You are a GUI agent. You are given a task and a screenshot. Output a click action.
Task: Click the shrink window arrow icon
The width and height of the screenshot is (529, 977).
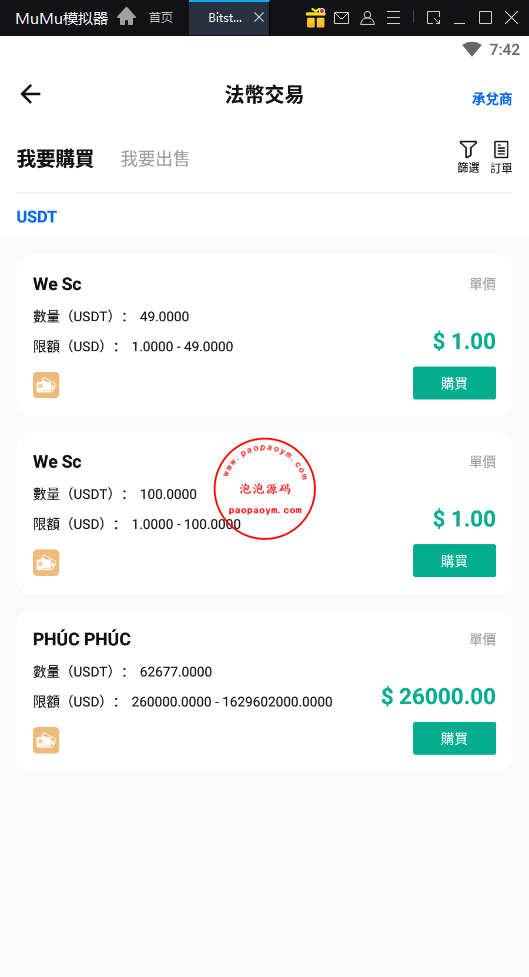pyautogui.click(x=433, y=17)
